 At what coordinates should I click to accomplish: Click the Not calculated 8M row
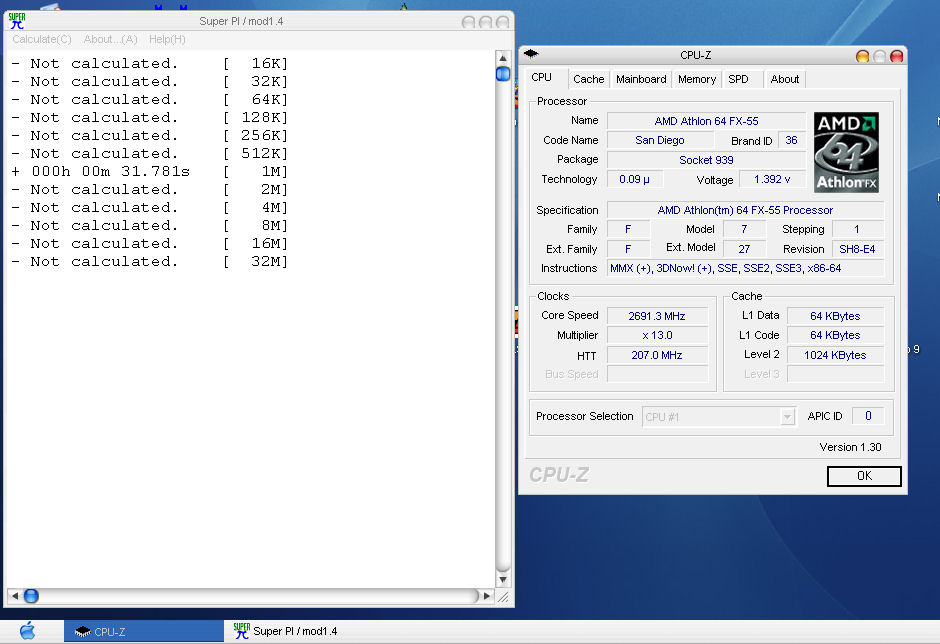tap(150, 225)
